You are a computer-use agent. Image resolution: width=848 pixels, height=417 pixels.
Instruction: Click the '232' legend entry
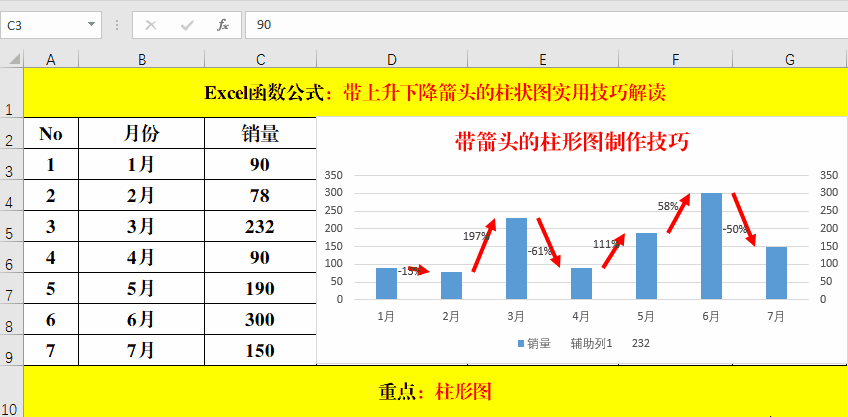(641, 343)
